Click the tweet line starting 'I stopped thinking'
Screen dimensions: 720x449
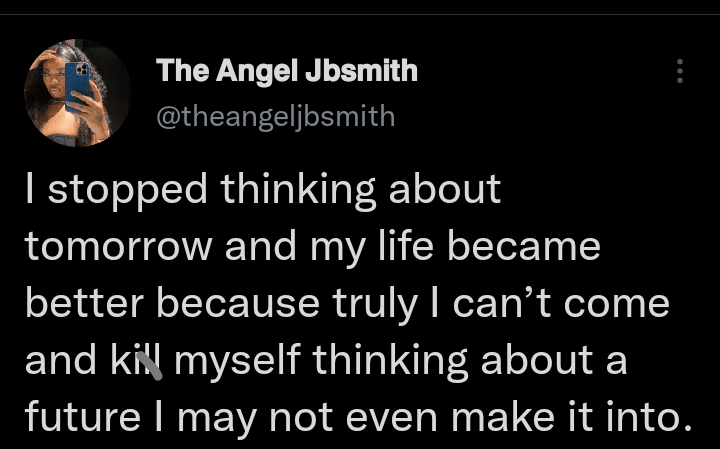pos(263,190)
